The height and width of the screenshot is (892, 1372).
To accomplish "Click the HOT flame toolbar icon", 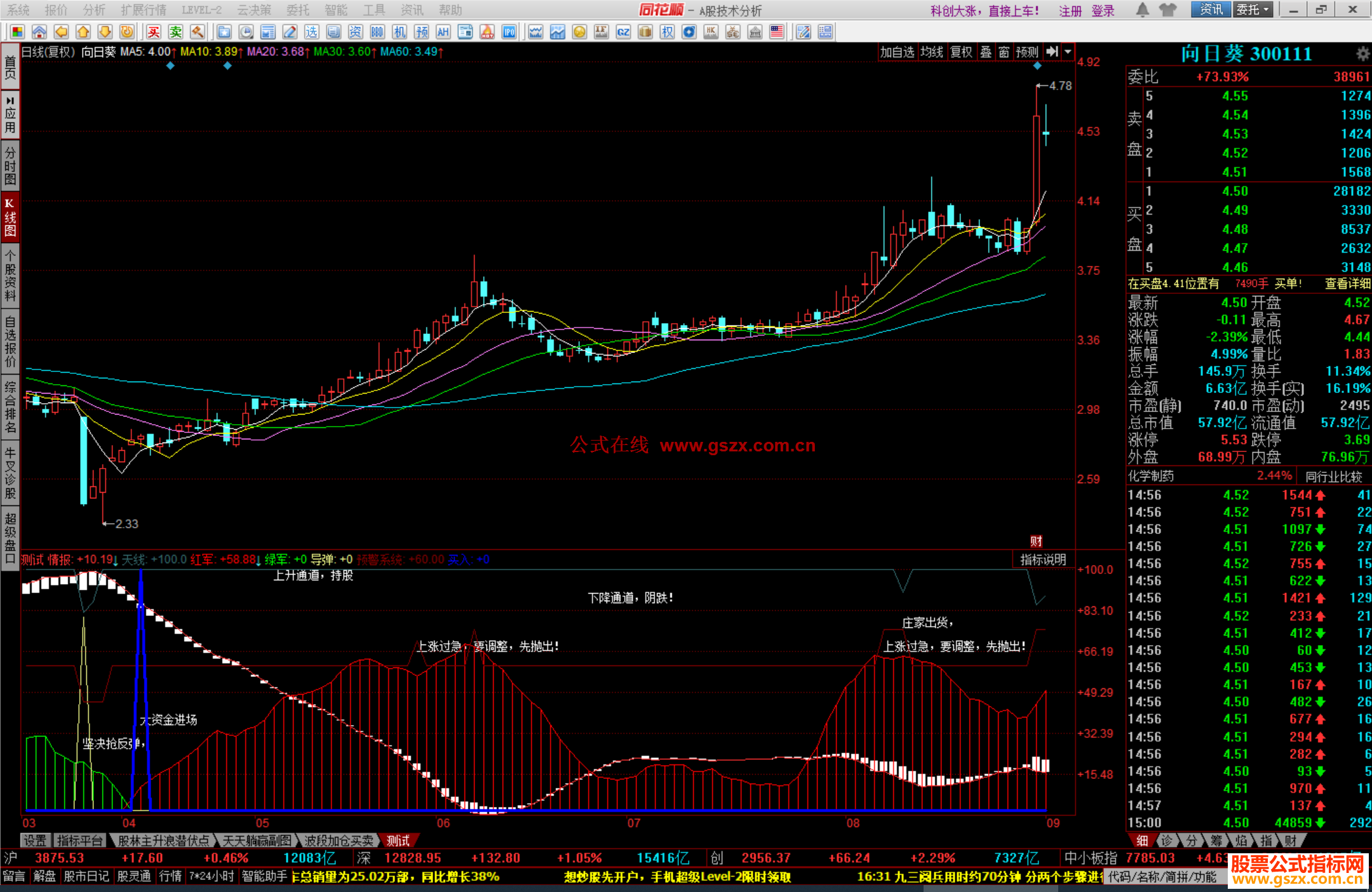I will pyautogui.click(x=487, y=32).
